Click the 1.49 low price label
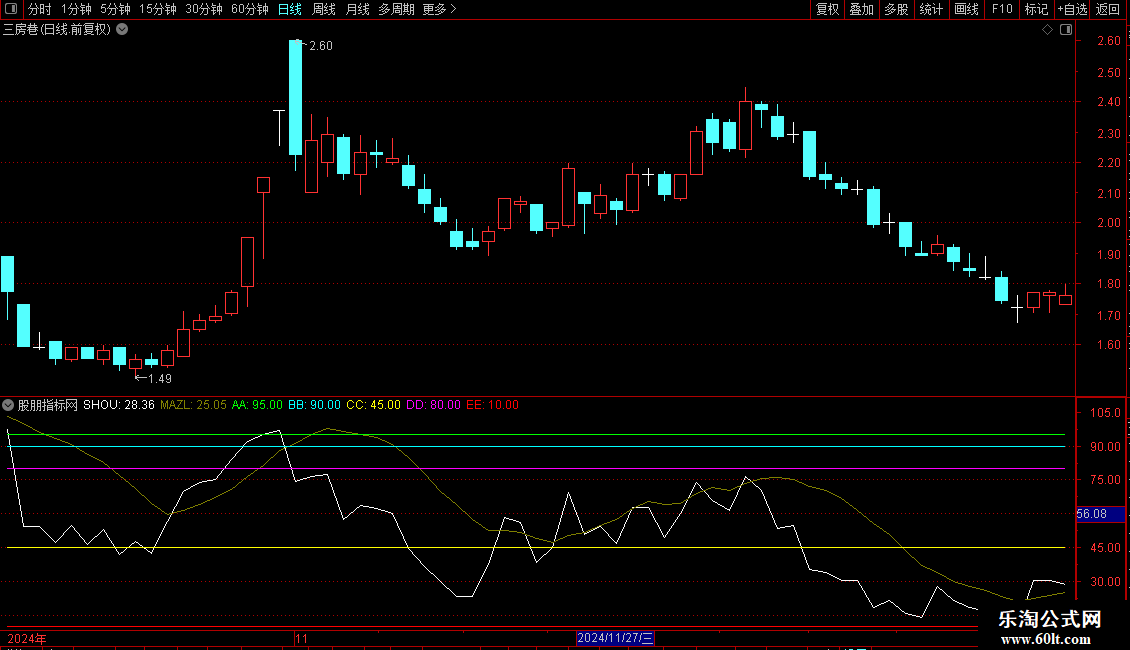 (x=160, y=378)
